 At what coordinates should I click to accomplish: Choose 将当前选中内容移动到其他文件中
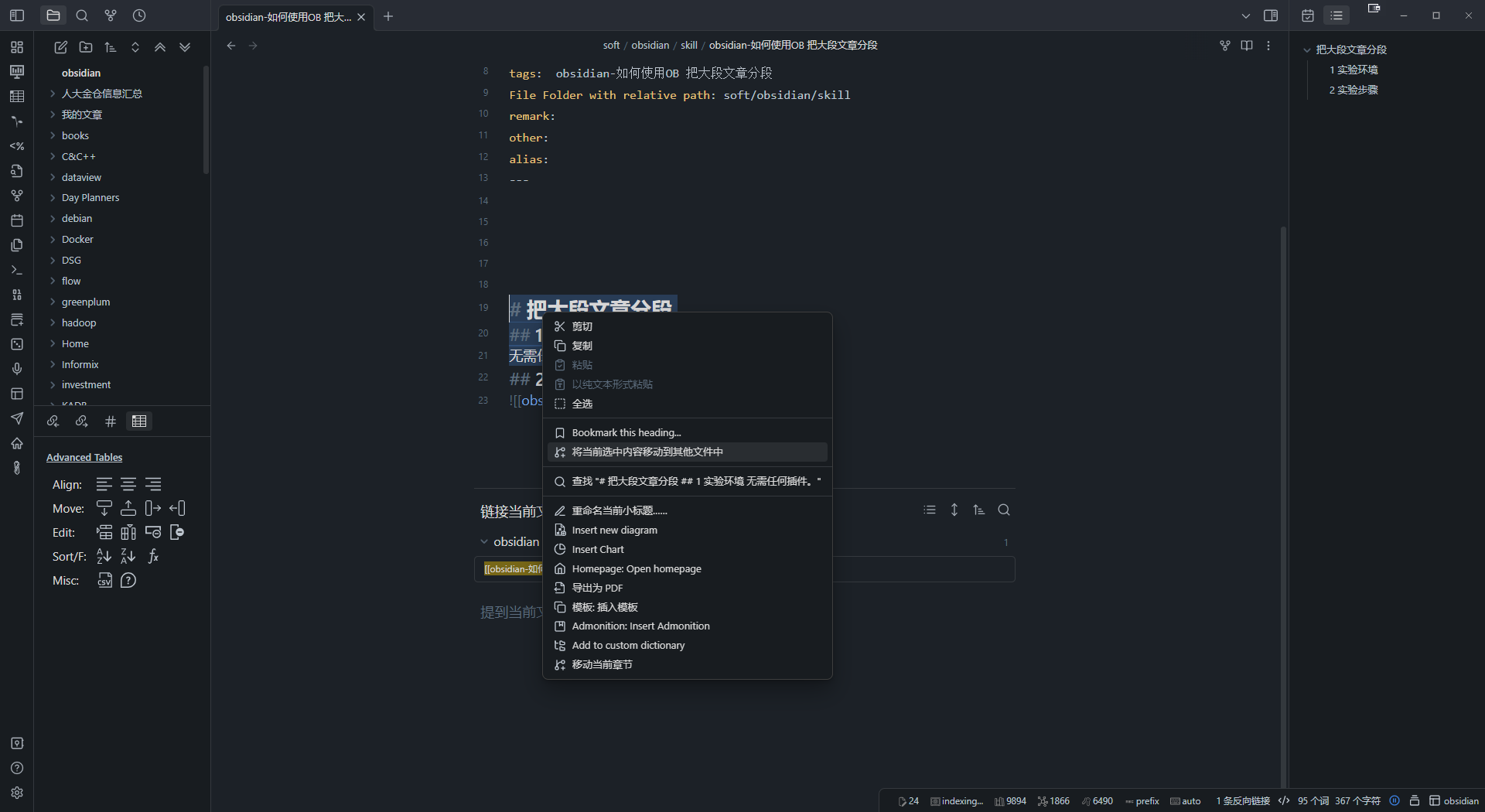point(688,452)
